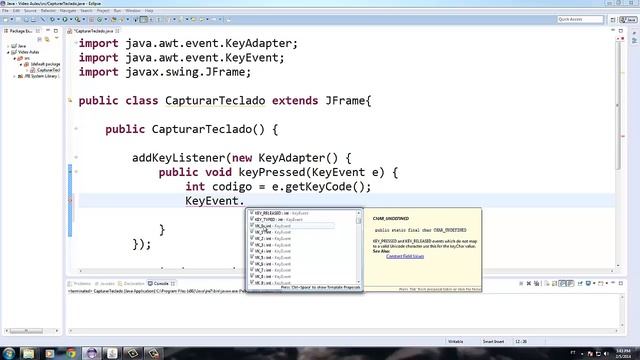The image size is (640, 360).
Task: Click the New Java Class icon in toolbar
Action: (100, 19)
